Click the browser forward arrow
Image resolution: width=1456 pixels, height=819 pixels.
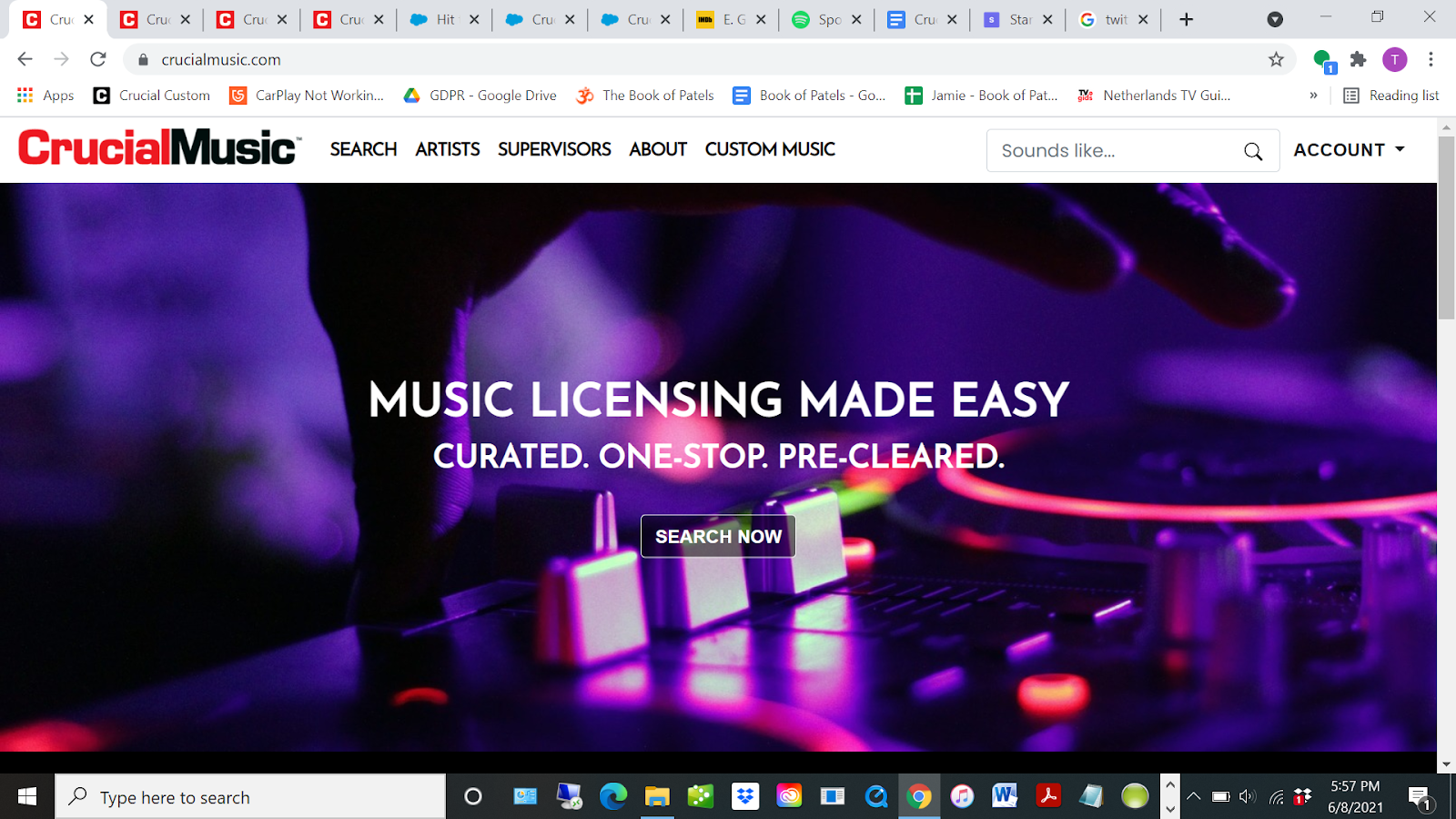[61, 59]
